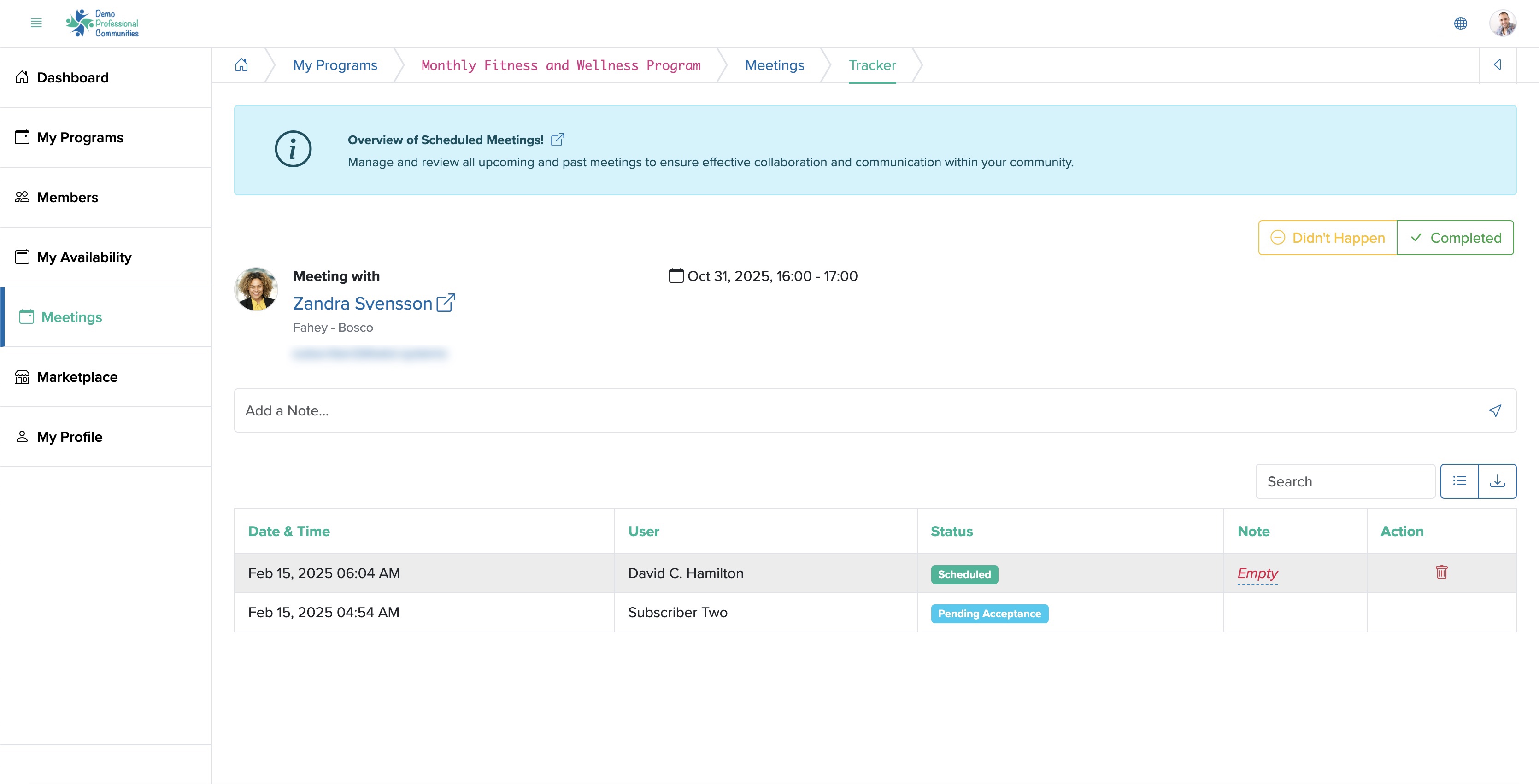This screenshot has width=1539, height=784.
Task: Open Zandra Svensson's profile link
Action: click(x=446, y=302)
